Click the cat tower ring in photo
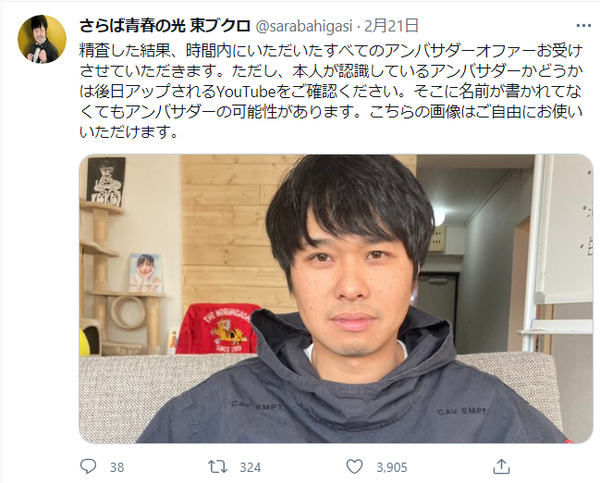The image size is (600, 483). pos(128,312)
